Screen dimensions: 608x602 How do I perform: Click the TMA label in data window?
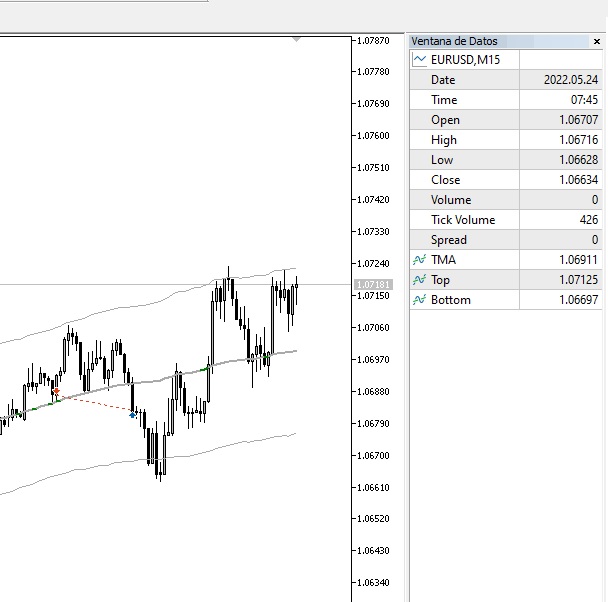[x=443, y=260]
